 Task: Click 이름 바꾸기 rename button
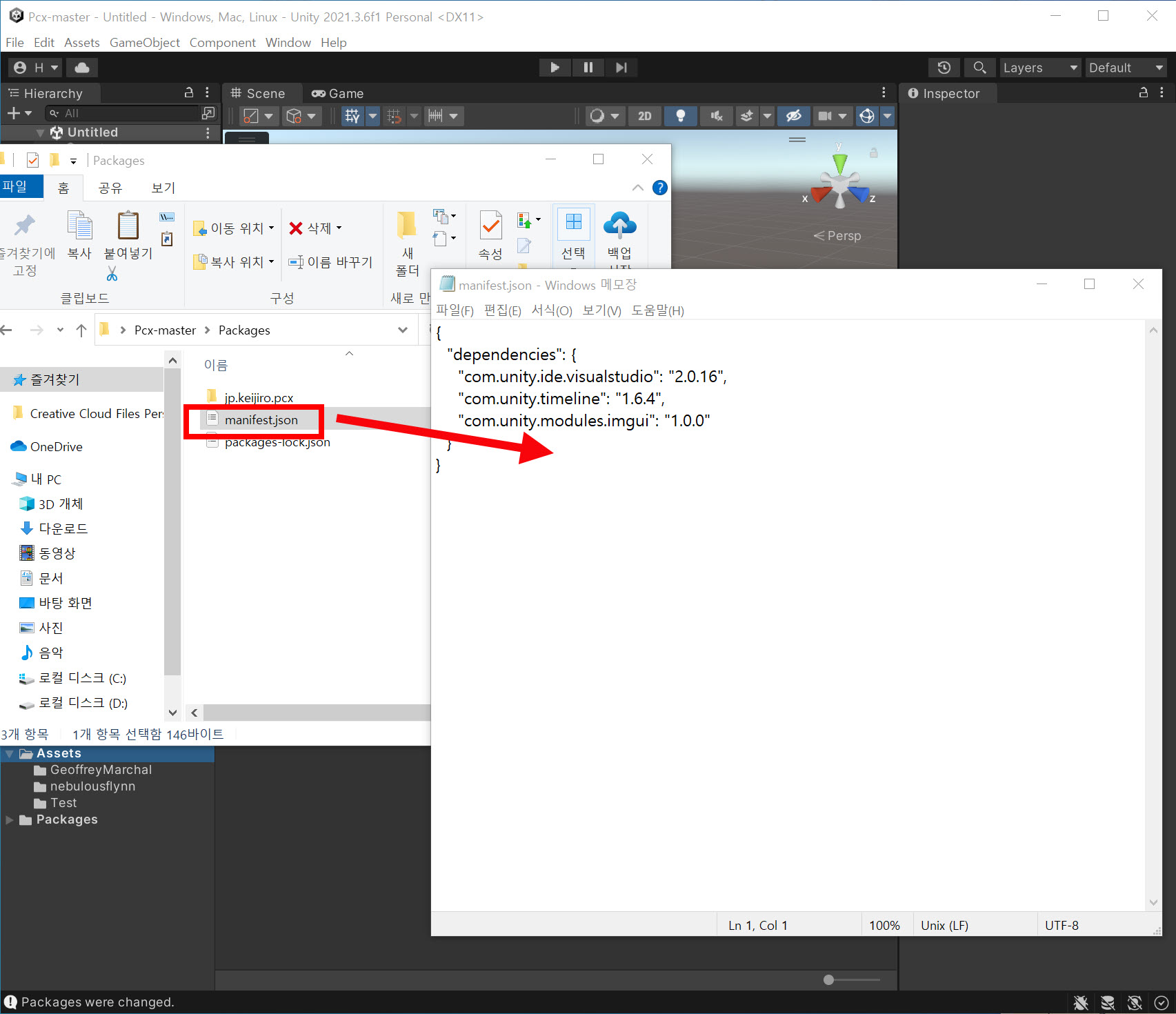pyautogui.click(x=330, y=262)
